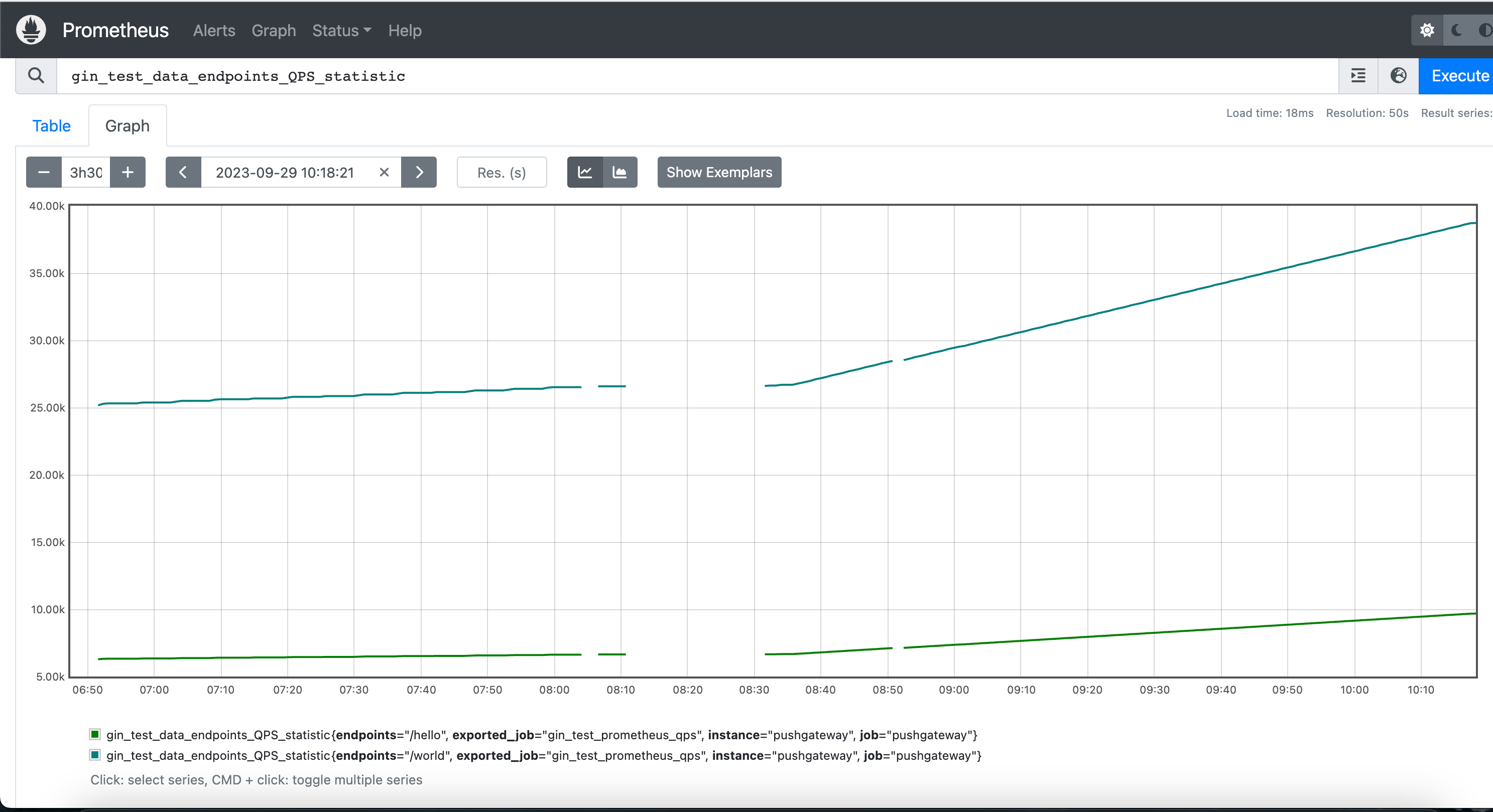
Task: Switch to the Graph view tab
Action: click(x=128, y=126)
